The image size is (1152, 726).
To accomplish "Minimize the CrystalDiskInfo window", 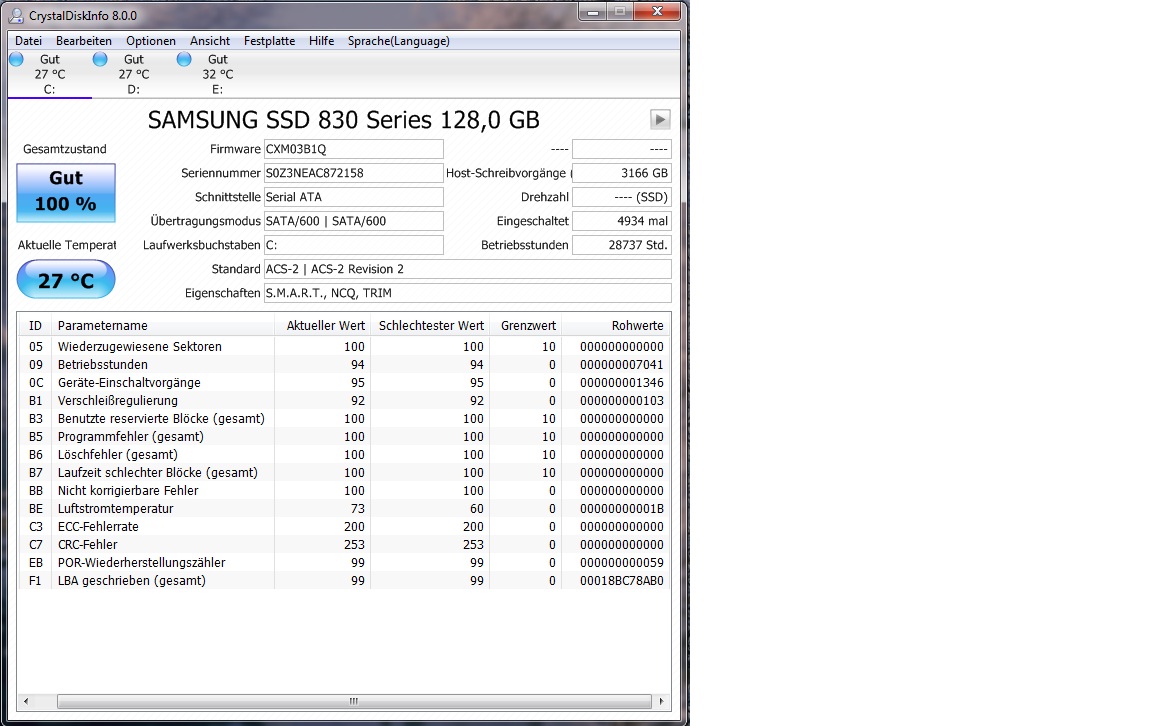I will point(593,12).
